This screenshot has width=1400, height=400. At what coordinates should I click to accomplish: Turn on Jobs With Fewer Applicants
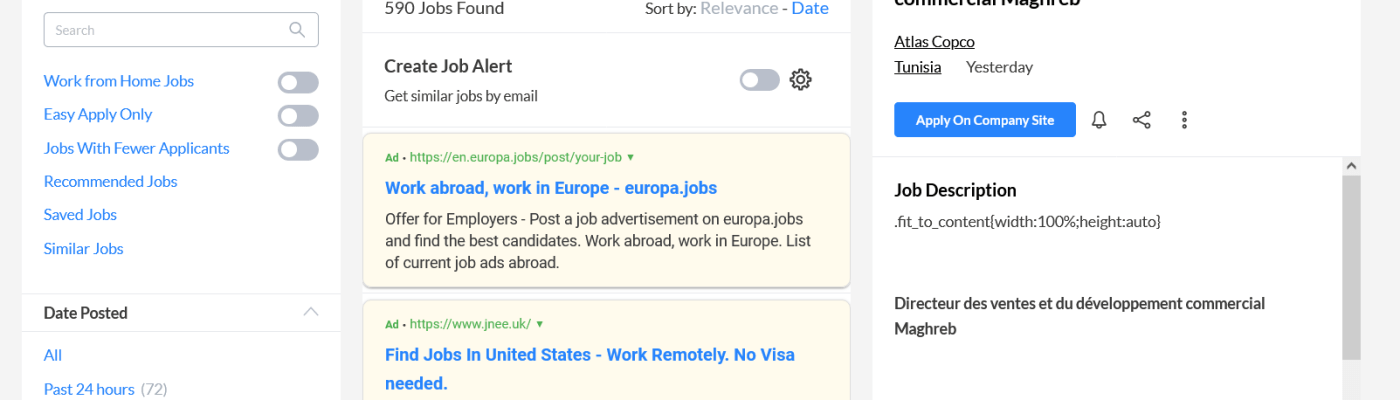[x=298, y=150]
